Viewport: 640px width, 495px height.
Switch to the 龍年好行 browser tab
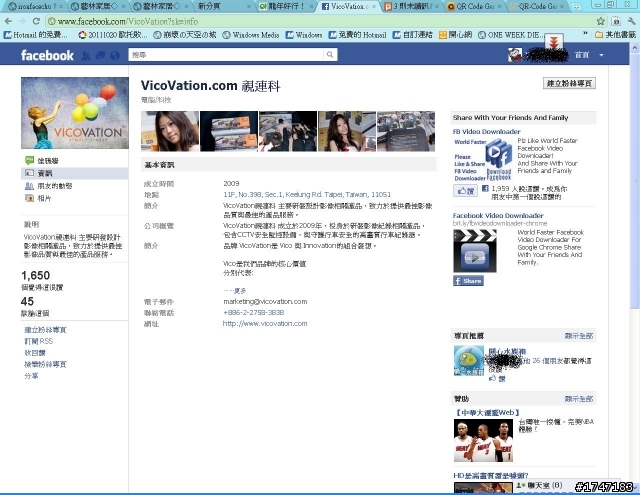(287, 6)
